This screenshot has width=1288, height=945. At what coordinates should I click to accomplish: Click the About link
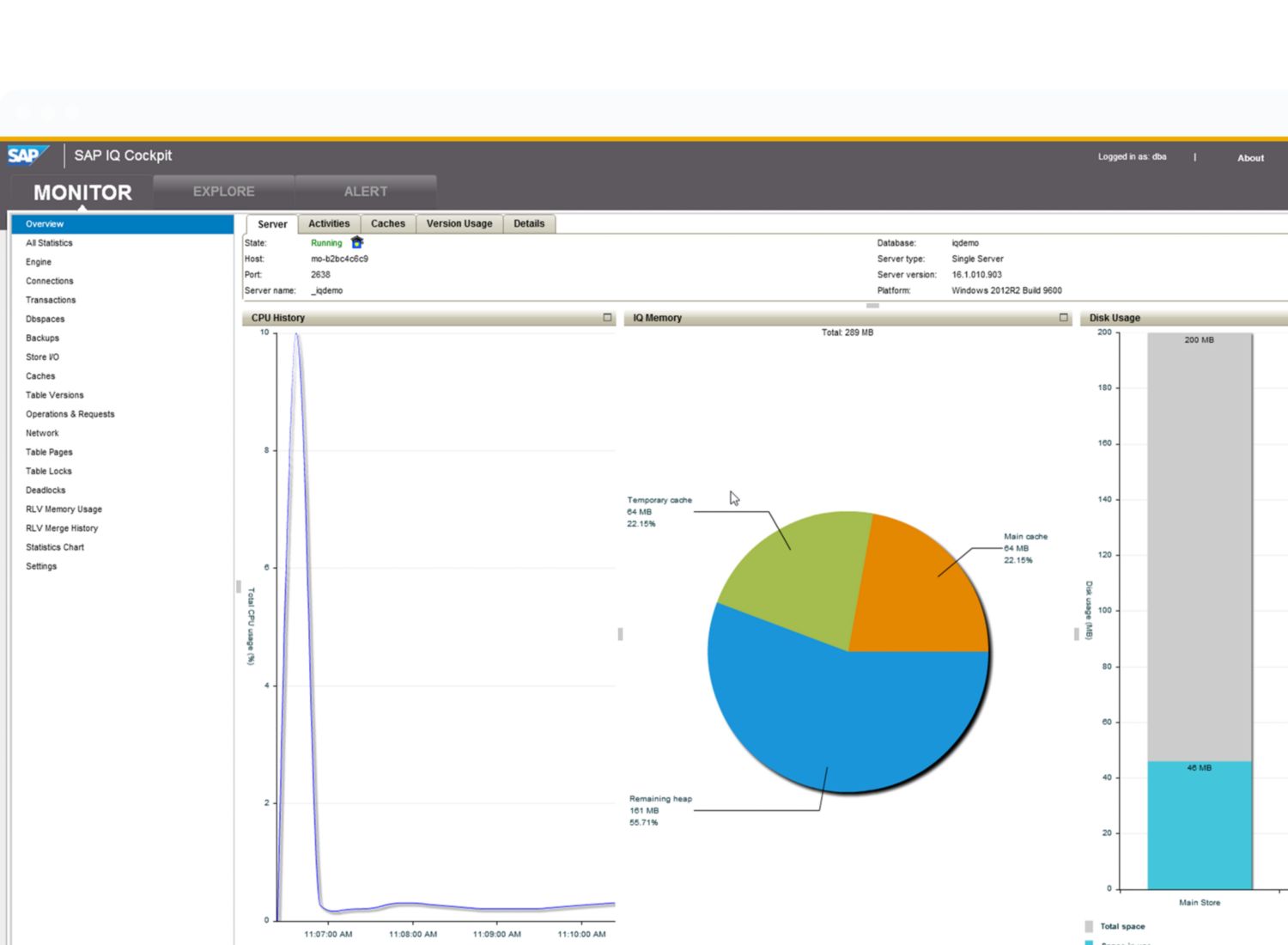(1250, 158)
